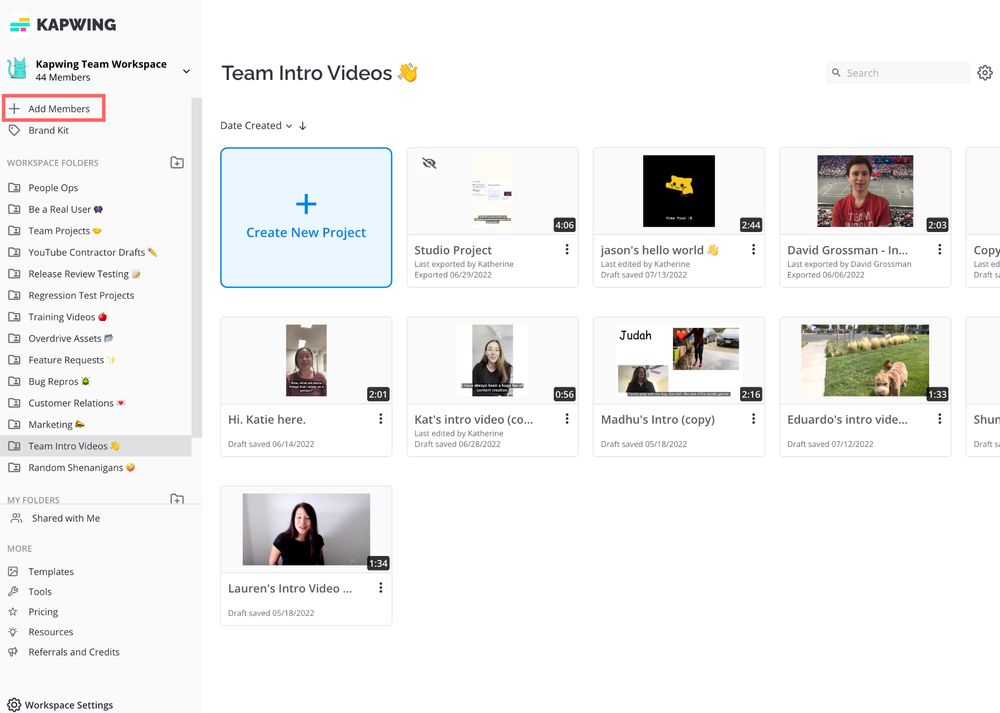
Task: Open Templates from the sidebar
Action: pyautogui.click(x=52, y=571)
